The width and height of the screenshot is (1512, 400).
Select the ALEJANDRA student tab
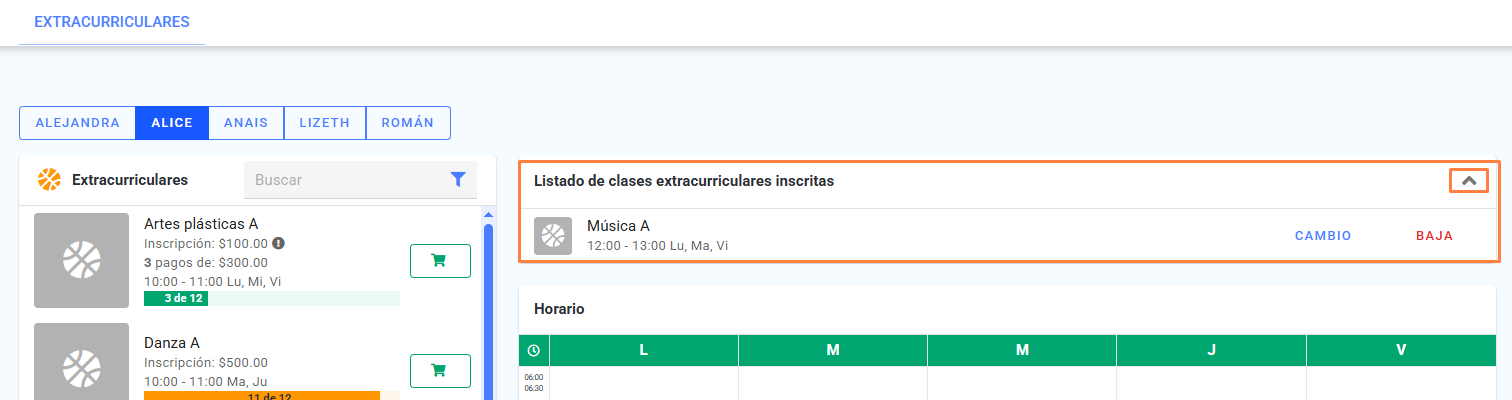(x=77, y=123)
